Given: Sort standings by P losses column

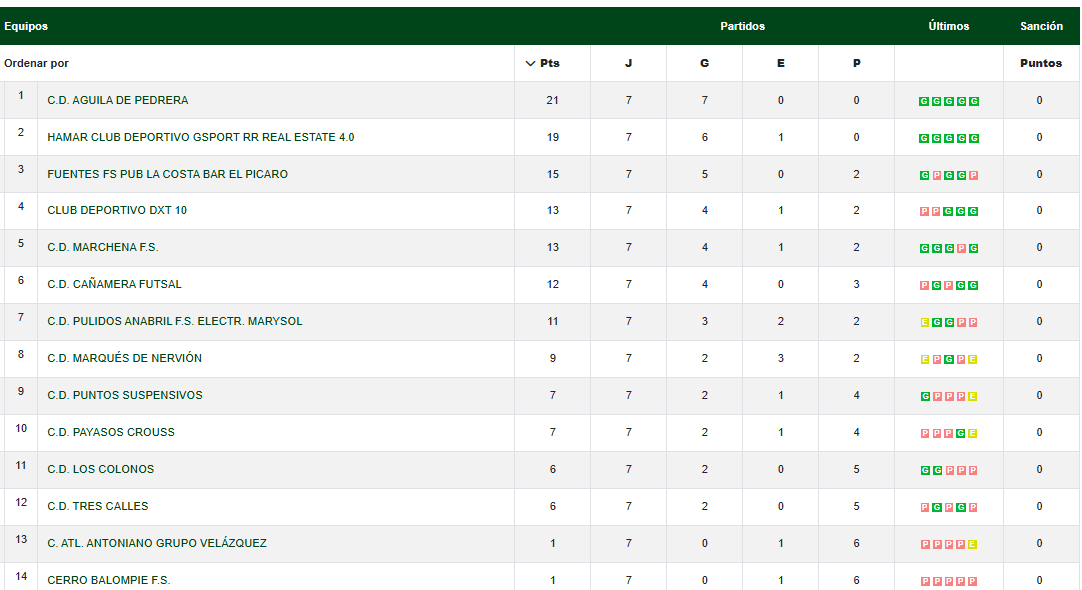Looking at the screenshot, I should click(x=856, y=64).
